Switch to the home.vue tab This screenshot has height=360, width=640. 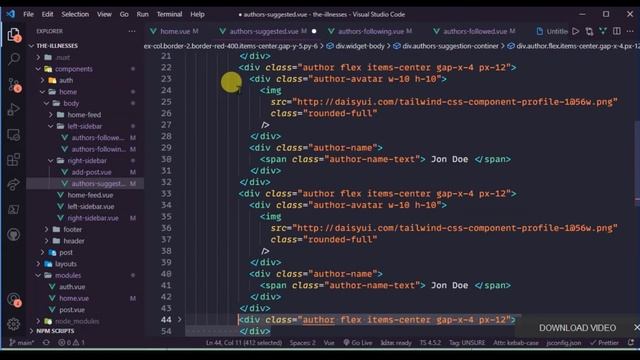174,31
